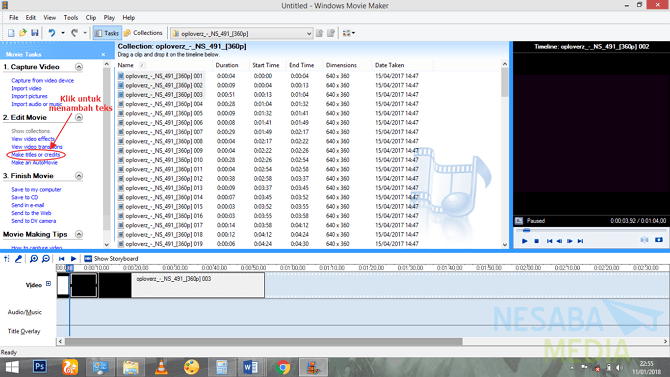Screen dimensions: 670x377
Task: Toggle the Collections pane button
Action: (143, 33)
